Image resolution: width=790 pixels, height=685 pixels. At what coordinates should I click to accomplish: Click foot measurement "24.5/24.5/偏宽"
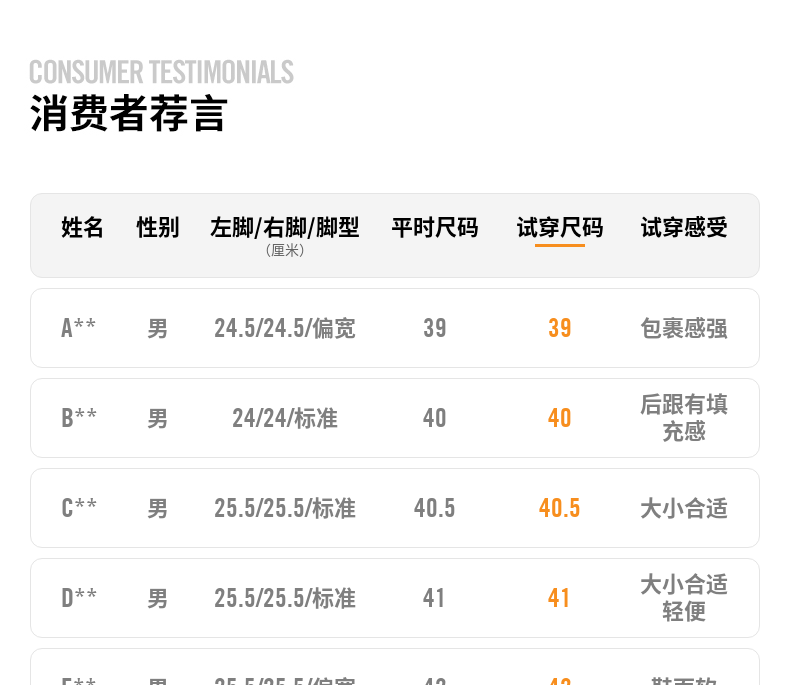285,328
